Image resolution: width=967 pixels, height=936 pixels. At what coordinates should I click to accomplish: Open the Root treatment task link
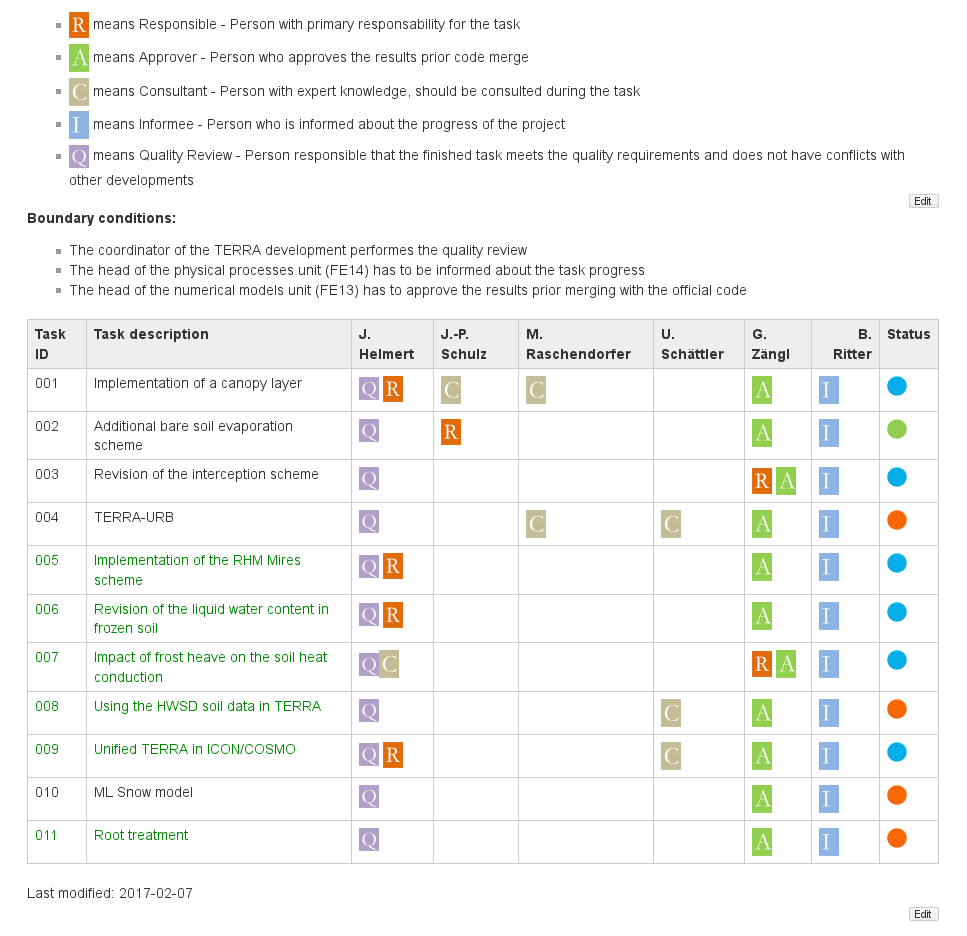(141, 835)
